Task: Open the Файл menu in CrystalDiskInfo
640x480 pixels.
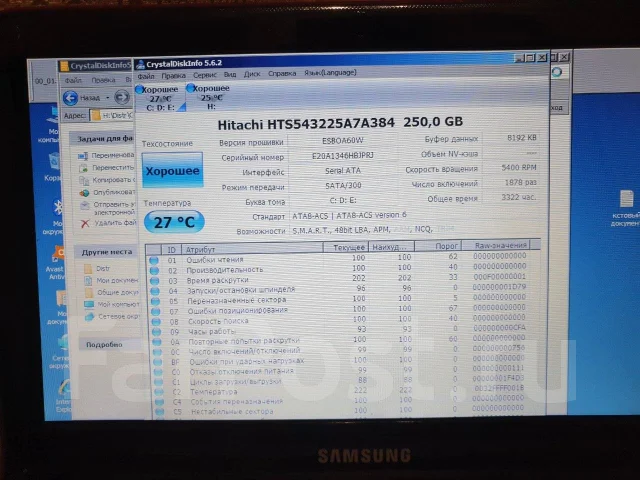Action: tap(146, 76)
